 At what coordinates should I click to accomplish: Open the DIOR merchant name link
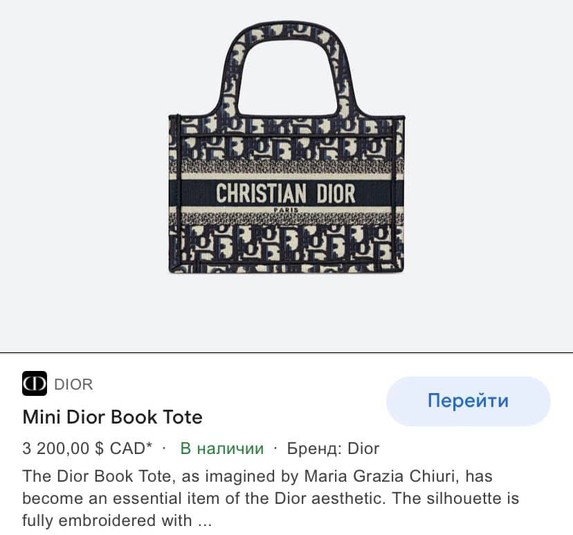pos(73,384)
